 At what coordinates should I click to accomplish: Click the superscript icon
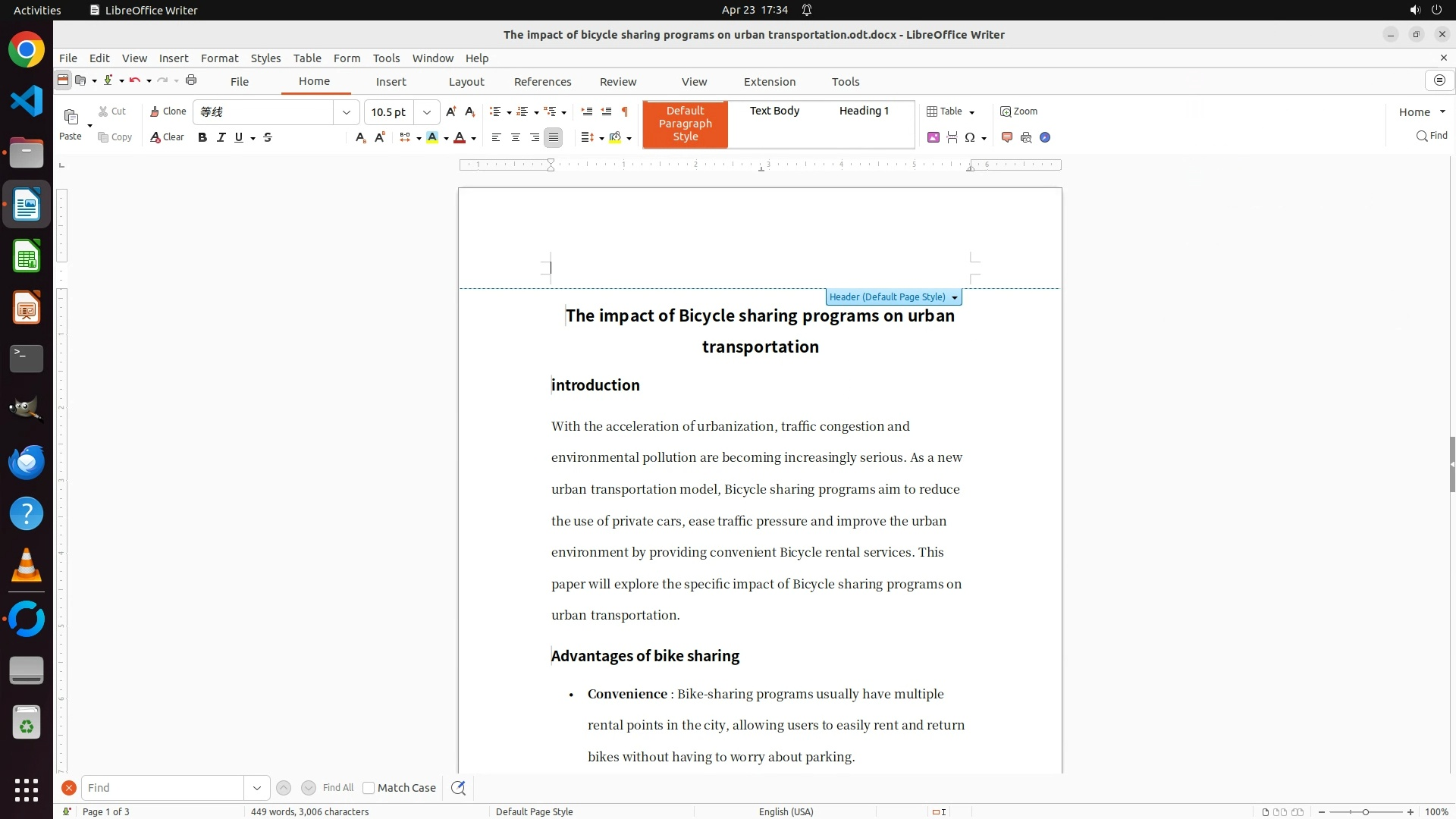[x=380, y=137]
